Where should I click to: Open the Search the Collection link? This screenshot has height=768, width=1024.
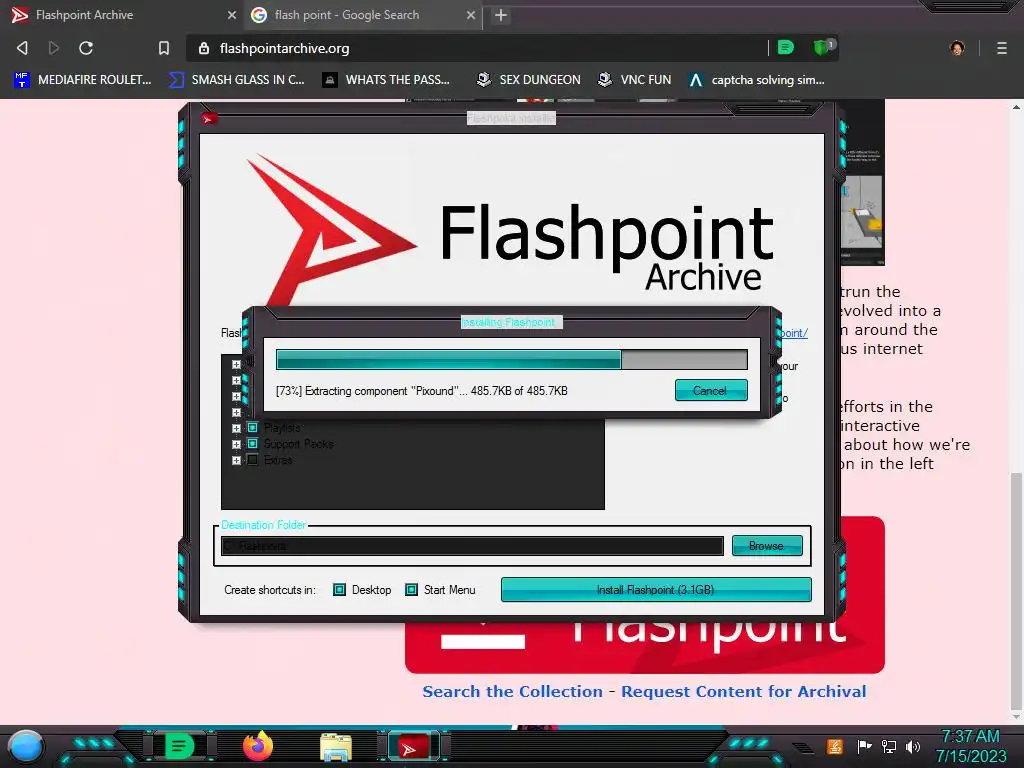(513, 692)
